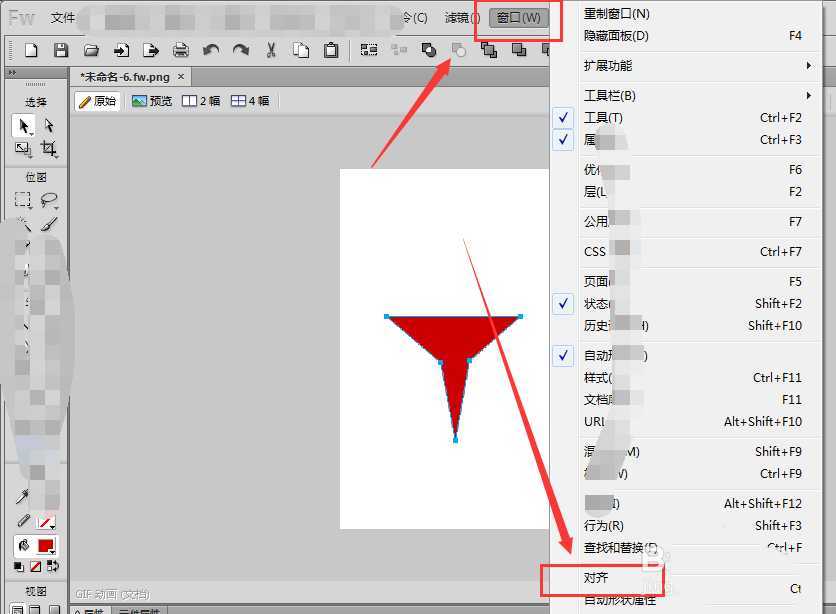
Task: Click the New document icon
Action: (31, 50)
